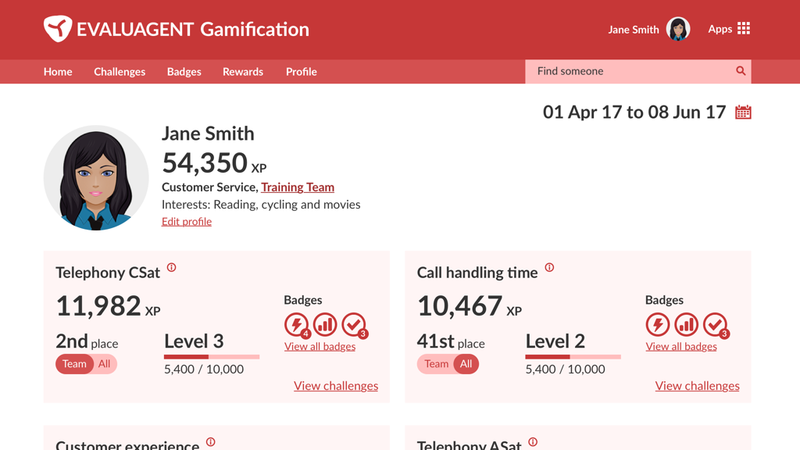Click the Level 2 progress bar
Viewport: 800px width, 450px height.
point(573,357)
